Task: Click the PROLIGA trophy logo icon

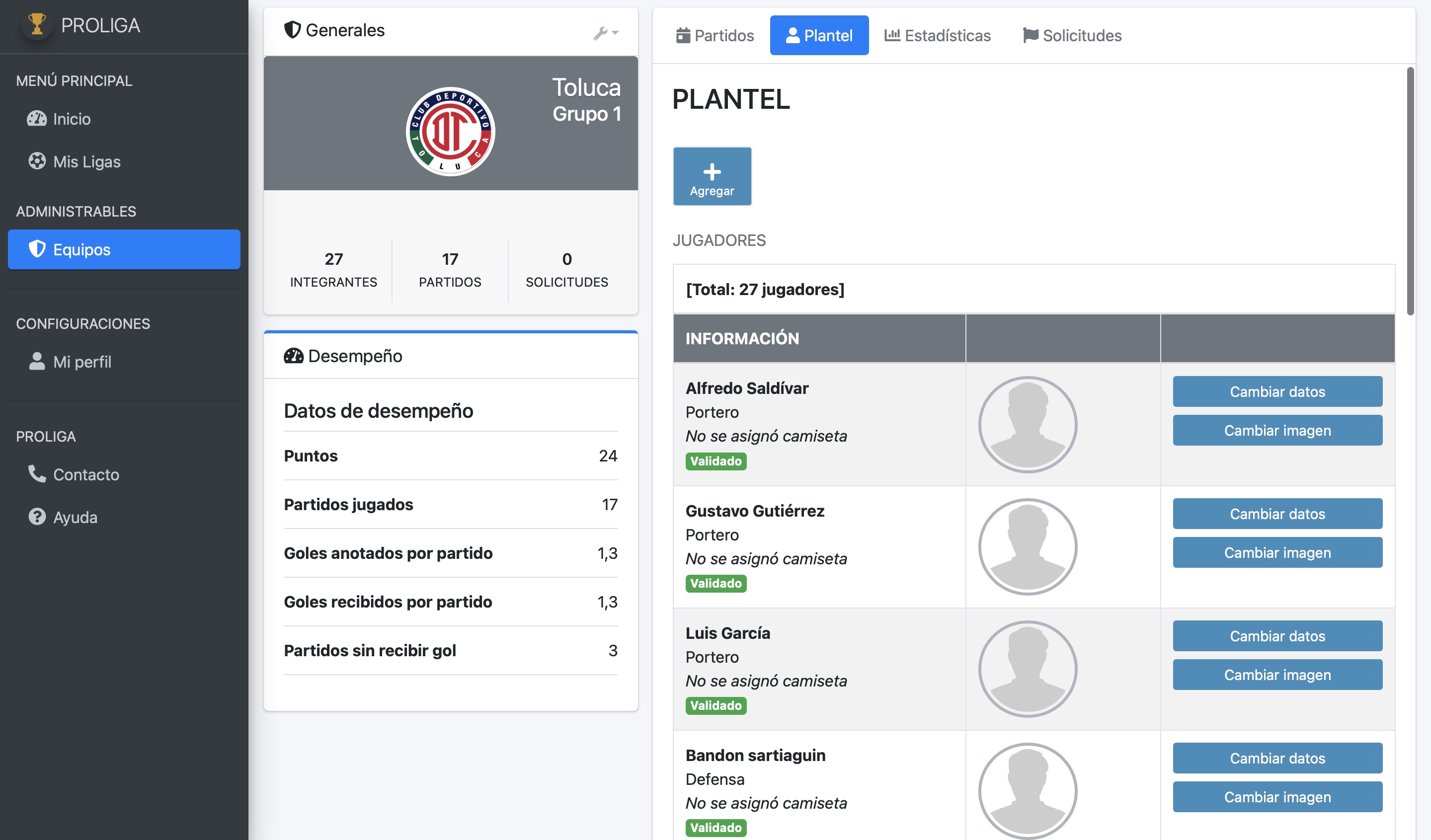Action: [x=37, y=24]
